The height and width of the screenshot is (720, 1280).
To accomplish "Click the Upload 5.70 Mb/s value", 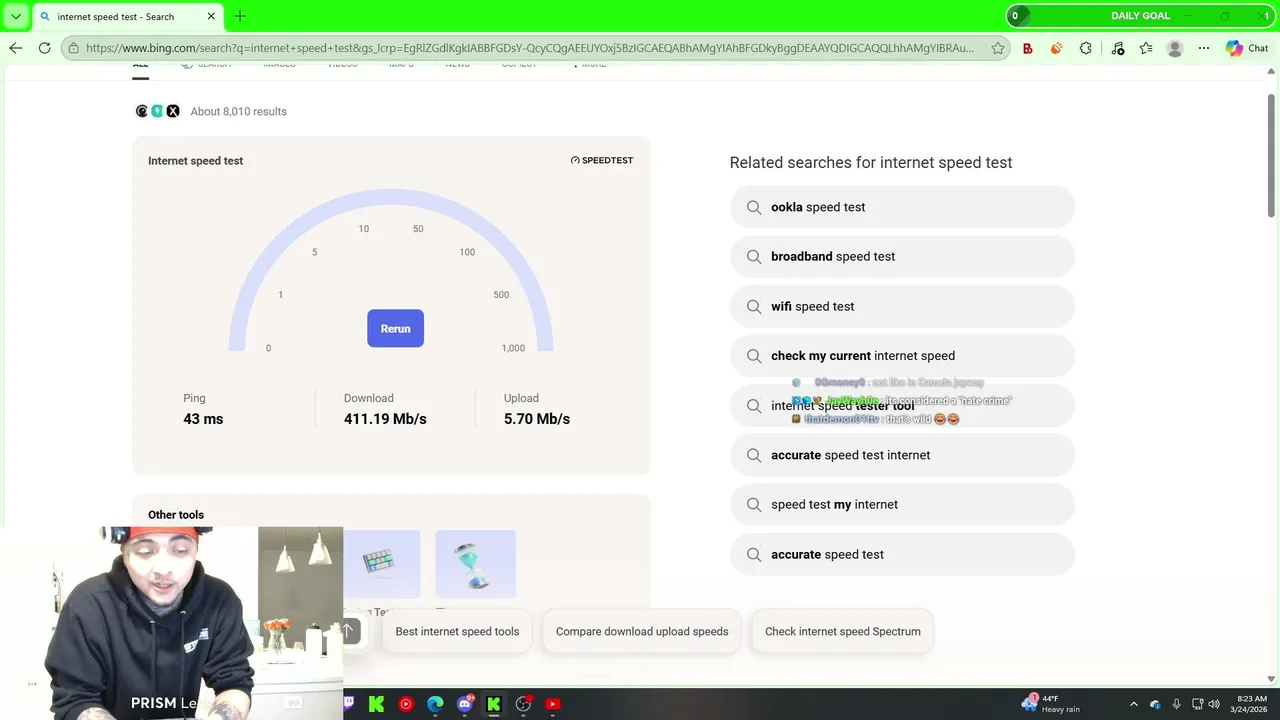I will pyautogui.click(x=537, y=419).
